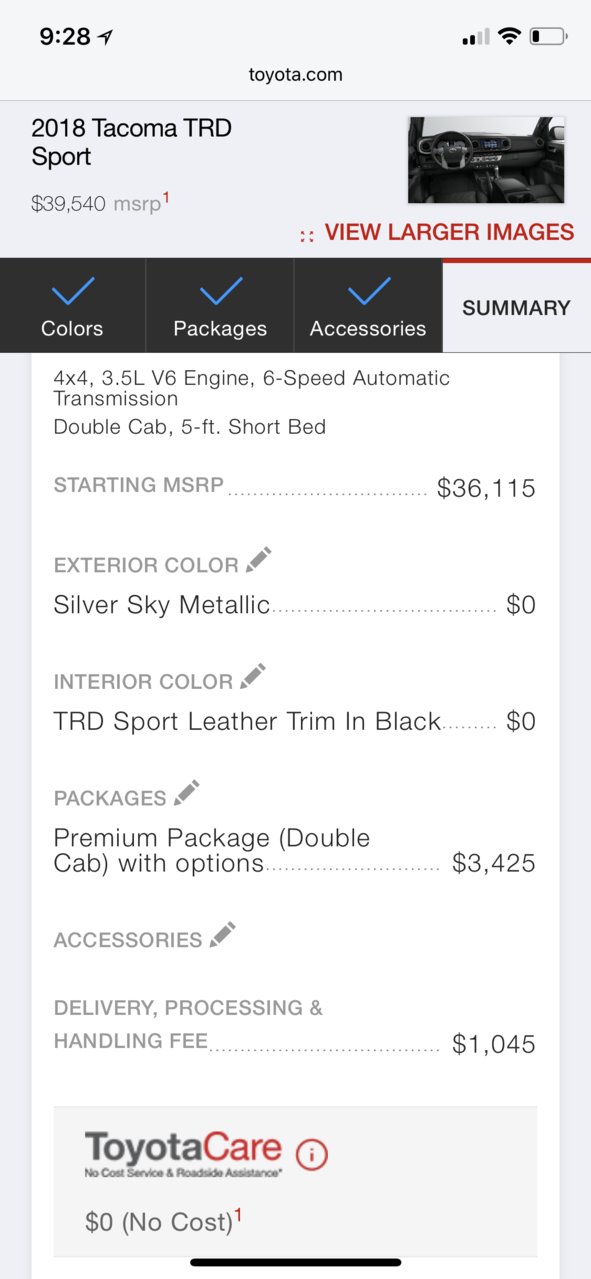This screenshot has width=591, height=1279.
Task: Open the Tacoma interior thumbnail image
Action: tap(486, 160)
